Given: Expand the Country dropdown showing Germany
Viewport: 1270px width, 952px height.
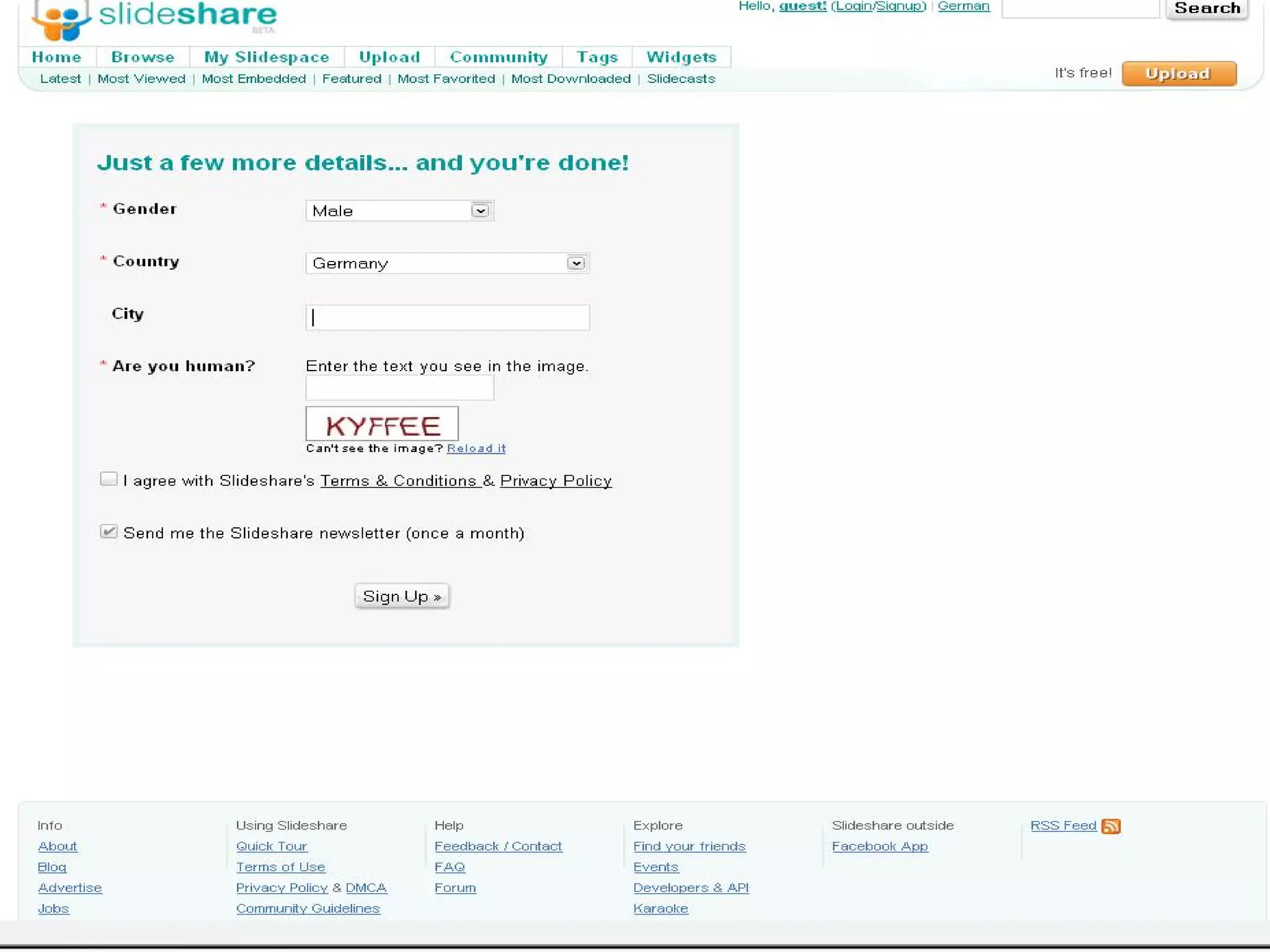Looking at the screenshot, I should pyautogui.click(x=447, y=263).
